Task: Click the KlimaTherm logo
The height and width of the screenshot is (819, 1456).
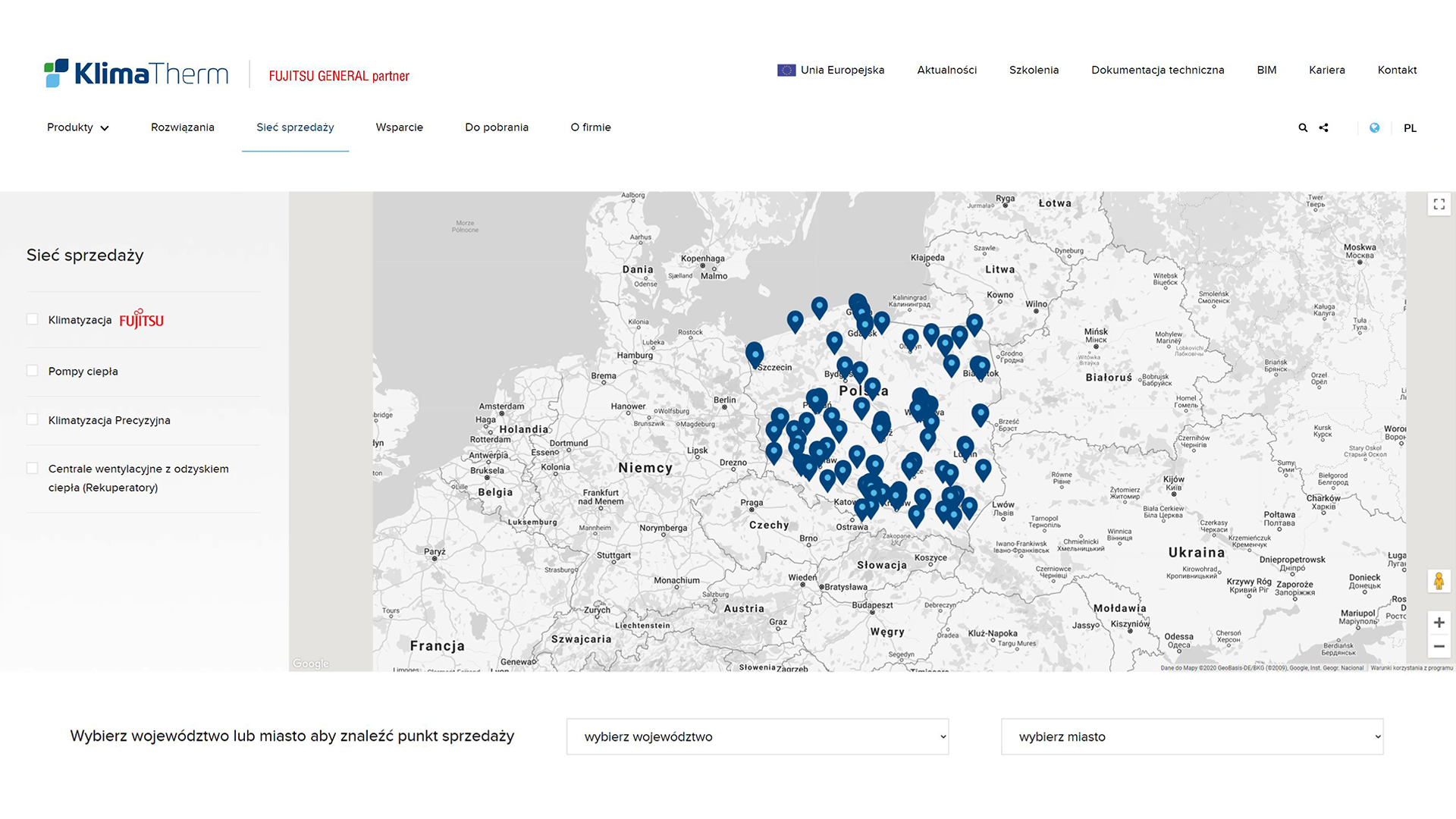Action: click(136, 74)
